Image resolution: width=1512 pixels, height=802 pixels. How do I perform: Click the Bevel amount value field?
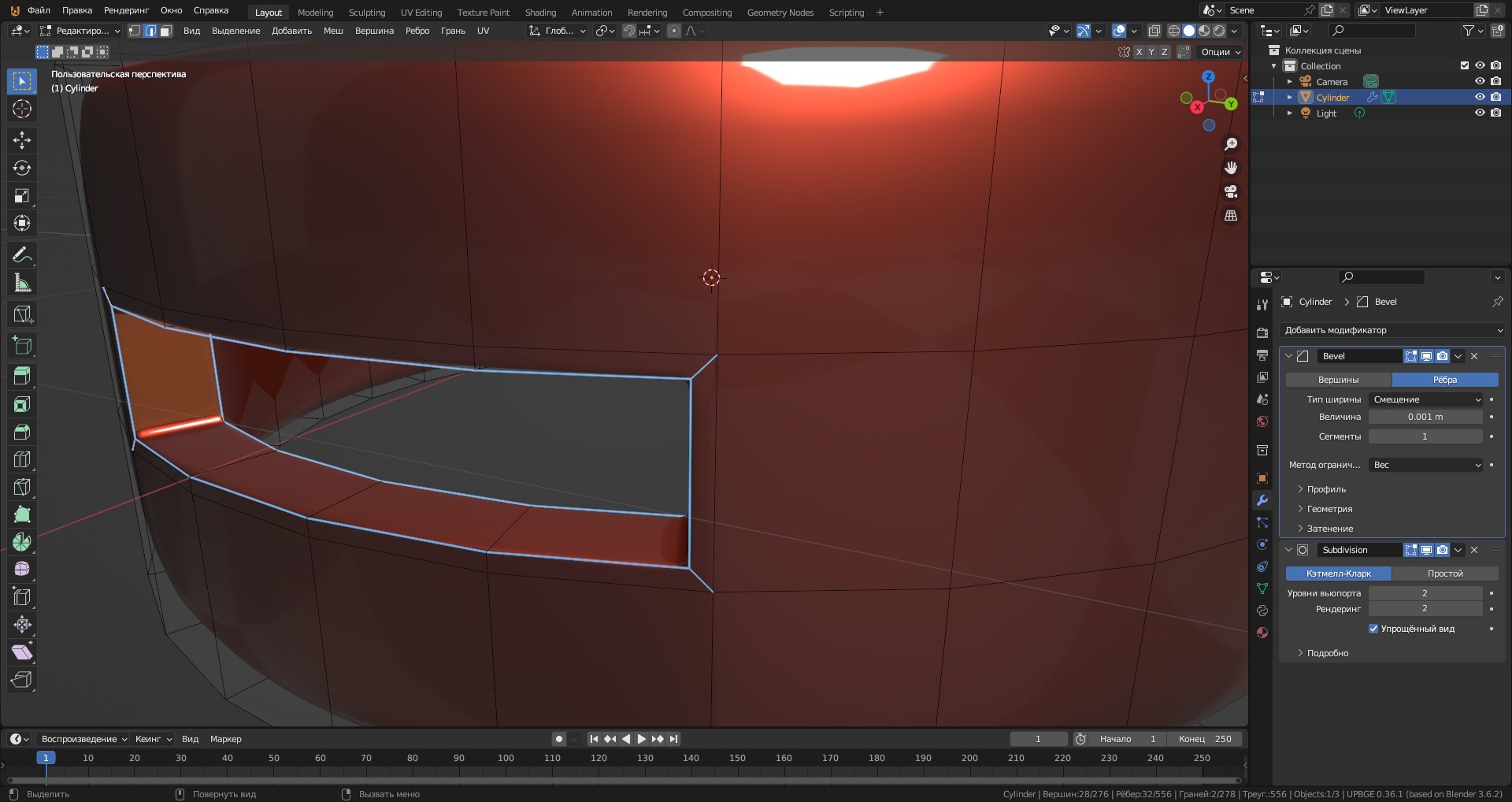[1425, 417]
